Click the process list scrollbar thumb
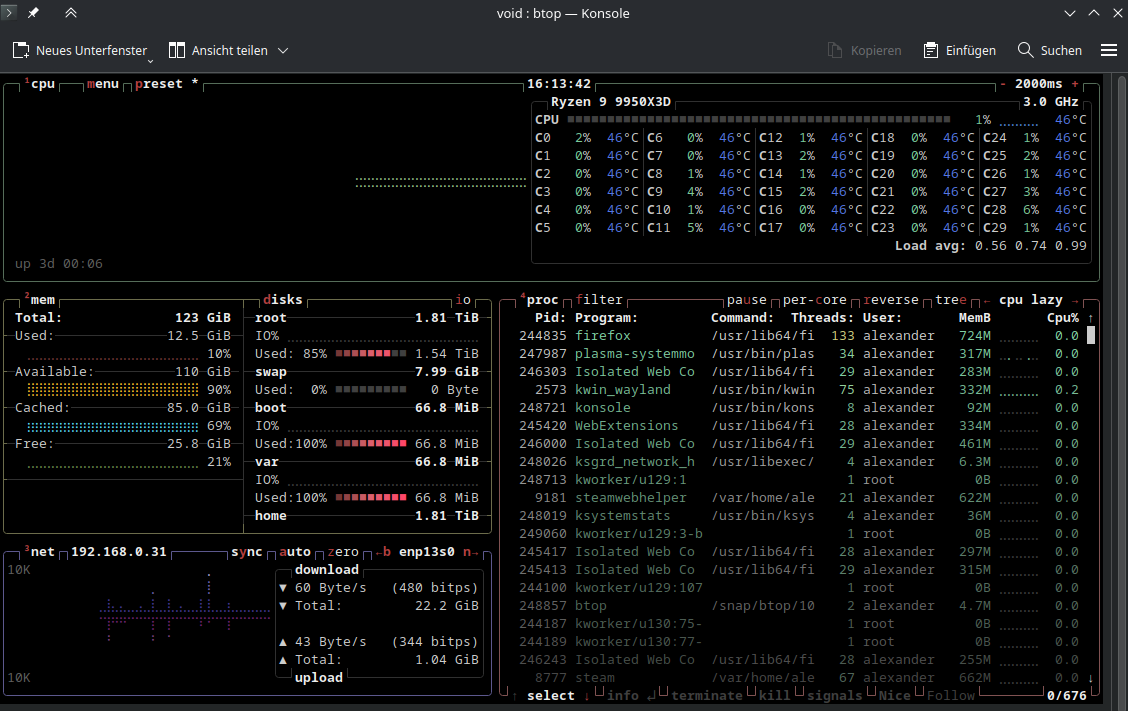 click(x=1091, y=335)
